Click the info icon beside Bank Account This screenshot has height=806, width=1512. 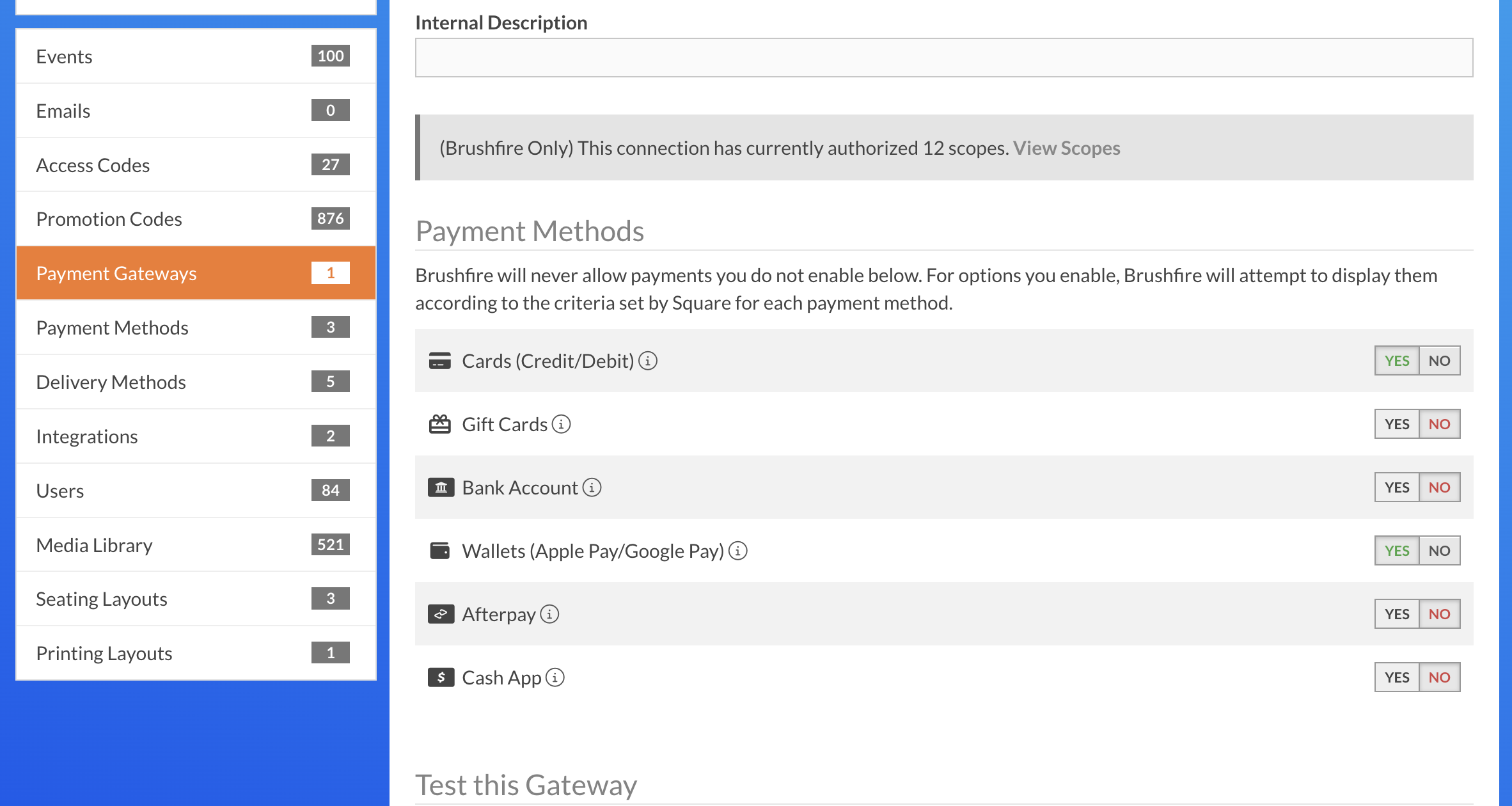(x=592, y=487)
